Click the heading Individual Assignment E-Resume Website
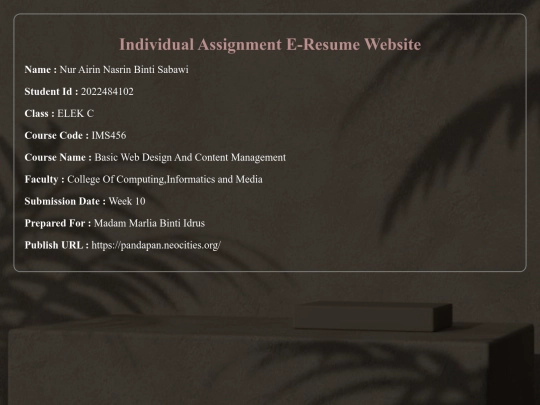Image resolution: width=540 pixels, height=405 pixels. click(270, 45)
